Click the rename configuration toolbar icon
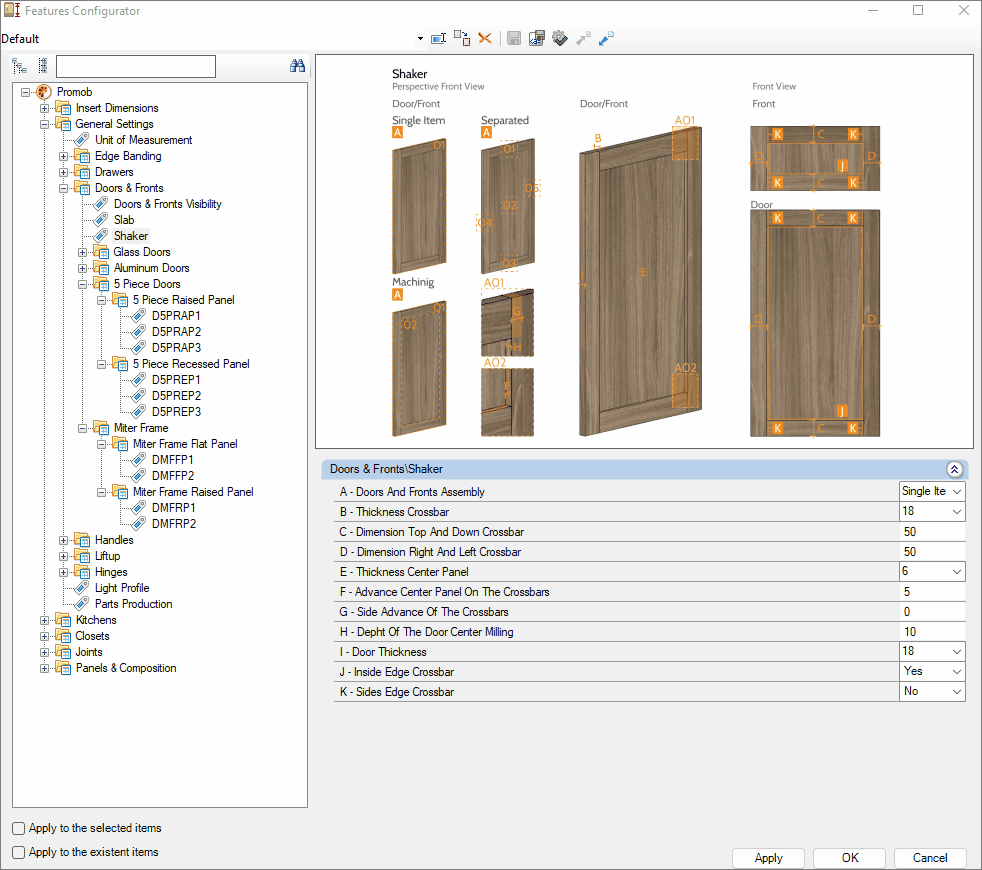 (x=438, y=39)
